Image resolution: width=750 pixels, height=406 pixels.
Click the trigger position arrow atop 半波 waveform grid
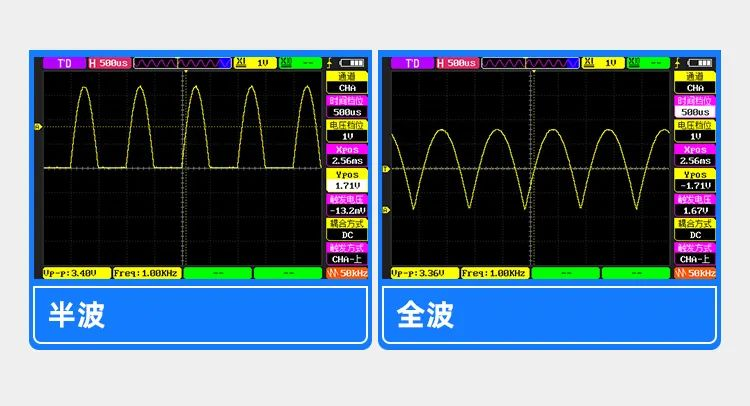coord(186,71)
